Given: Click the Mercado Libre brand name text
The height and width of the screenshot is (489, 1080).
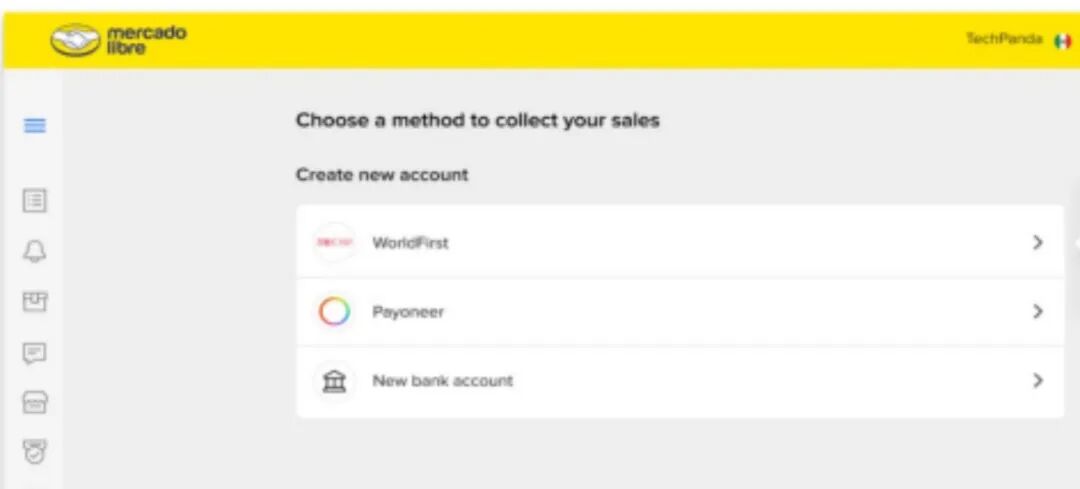Looking at the screenshot, I should 146,40.
